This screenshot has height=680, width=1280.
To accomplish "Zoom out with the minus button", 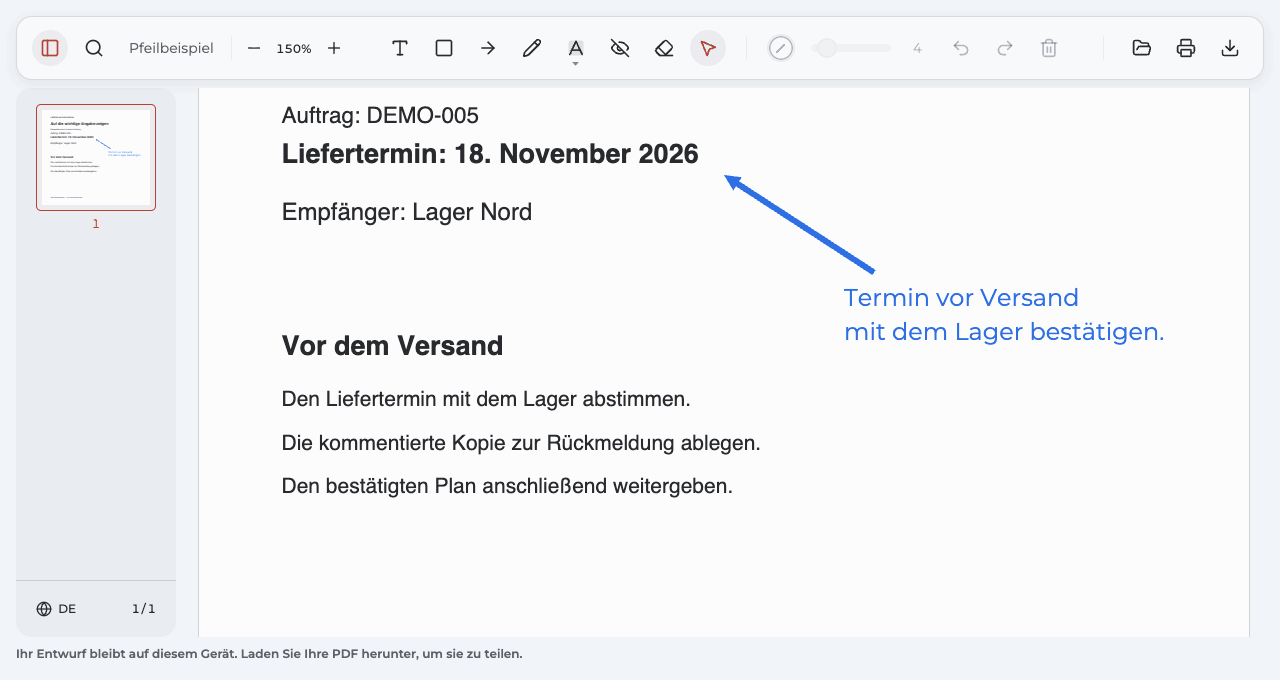I will 254,48.
